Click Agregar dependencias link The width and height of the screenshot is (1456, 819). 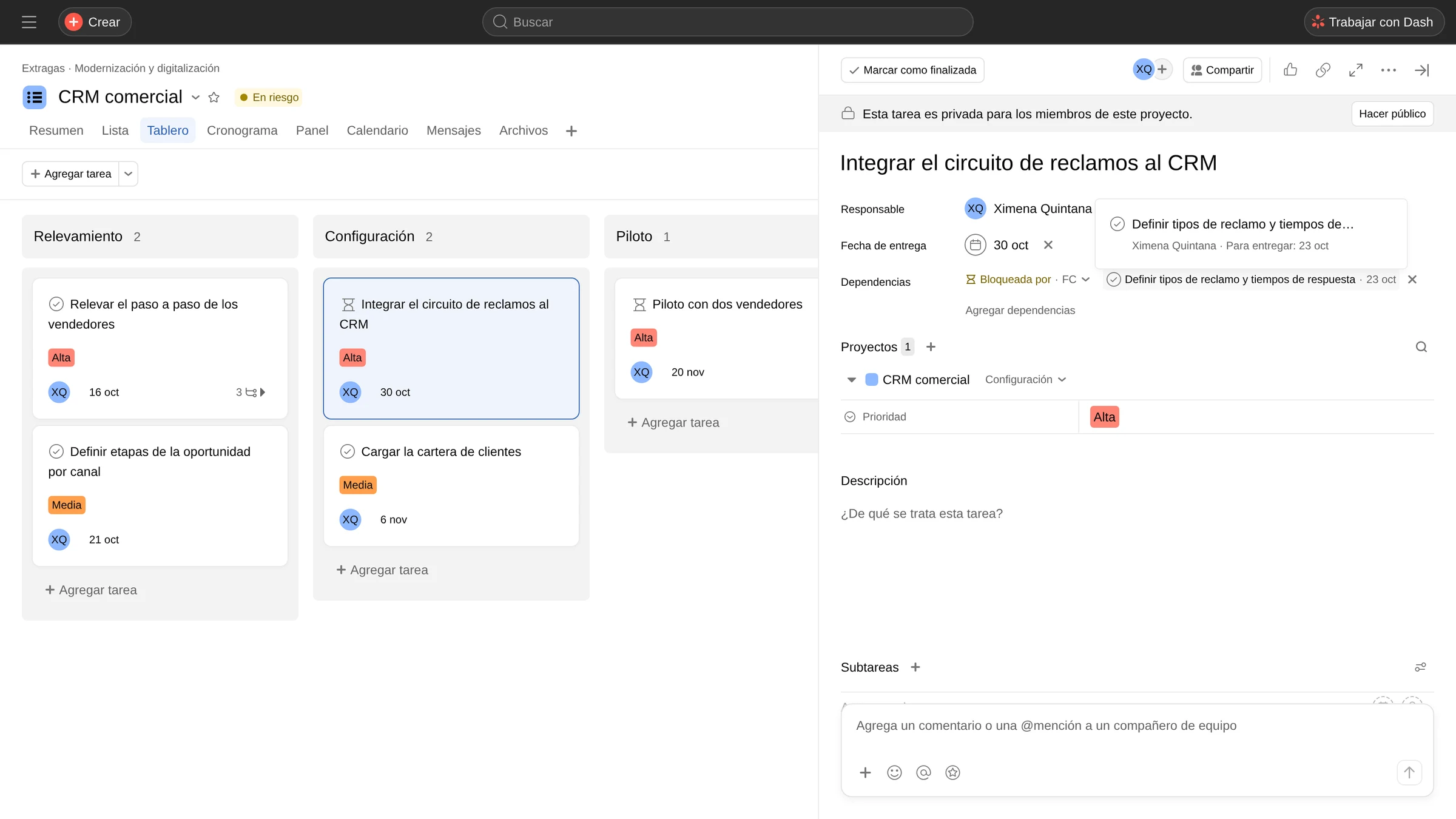click(1020, 310)
